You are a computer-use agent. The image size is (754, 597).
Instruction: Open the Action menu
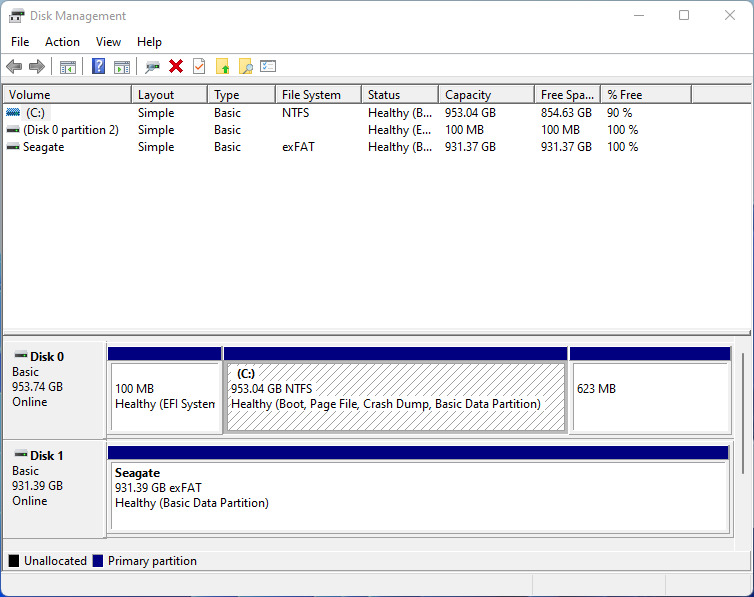pyautogui.click(x=63, y=42)
